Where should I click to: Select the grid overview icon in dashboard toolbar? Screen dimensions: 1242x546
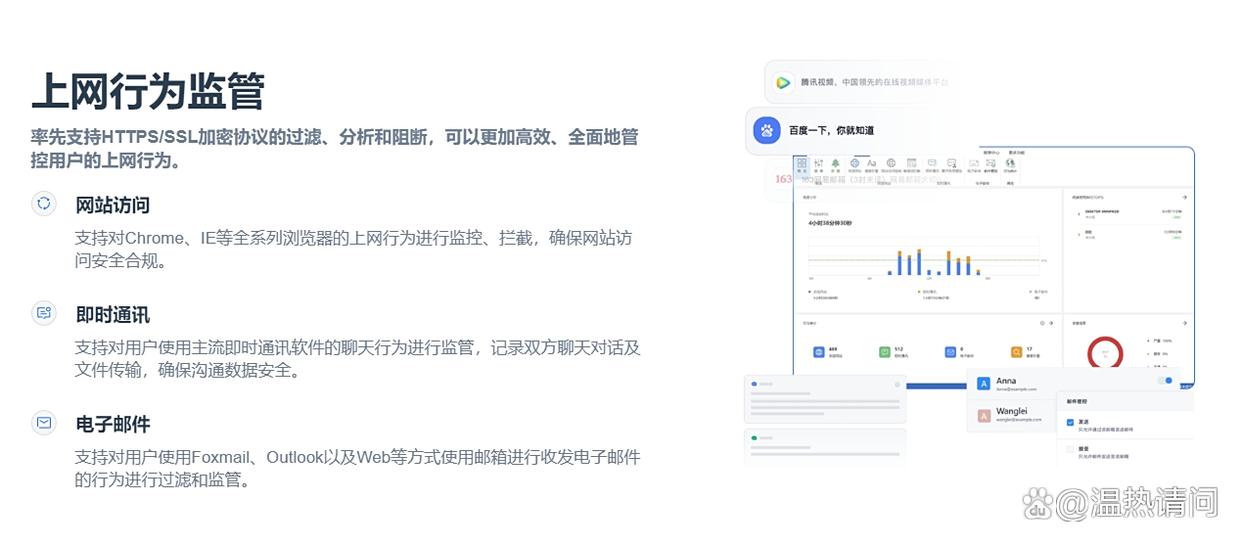click(x=802, y=163)
